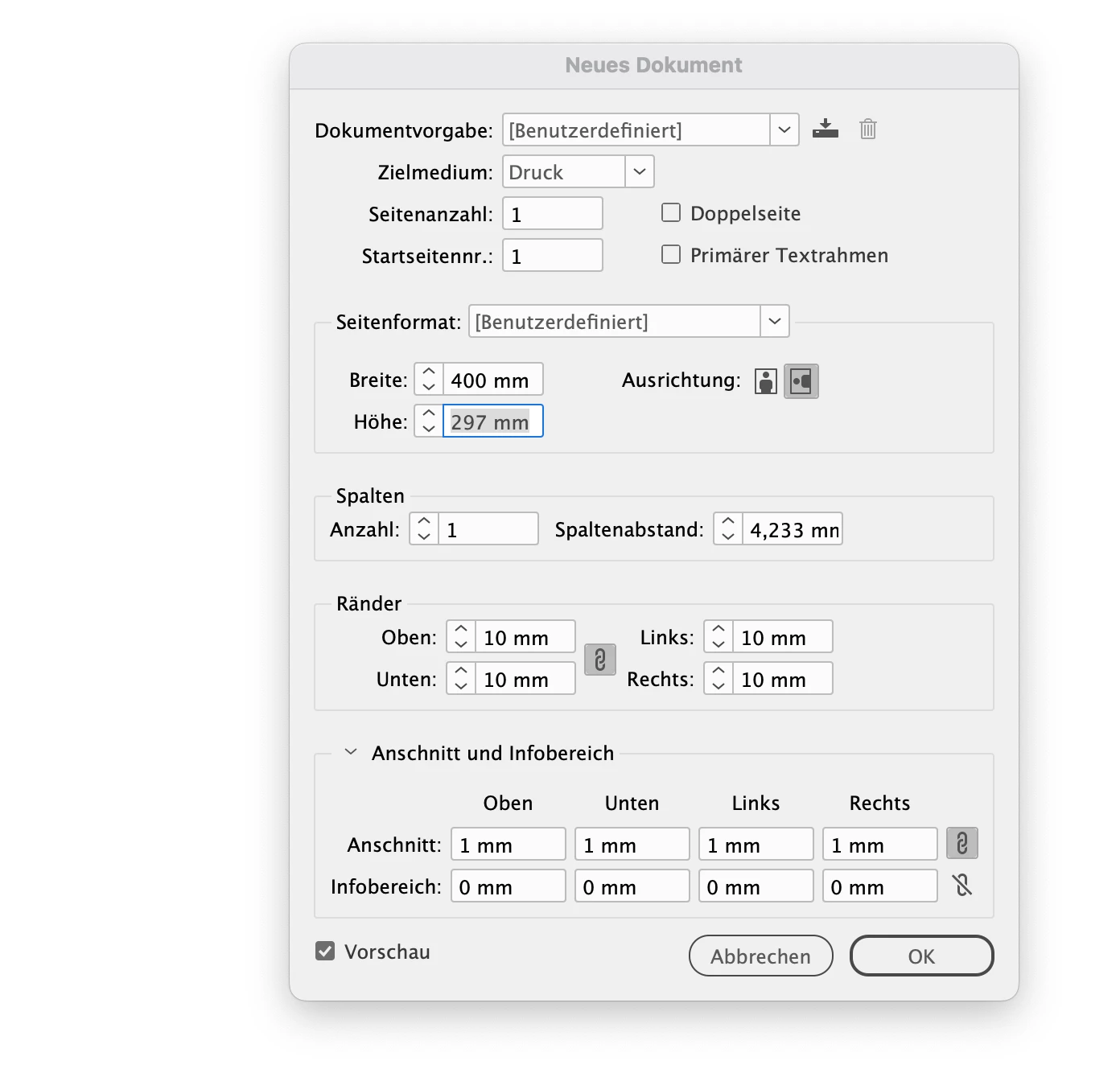Click the Spalten Anzahl field

point(488,528)
